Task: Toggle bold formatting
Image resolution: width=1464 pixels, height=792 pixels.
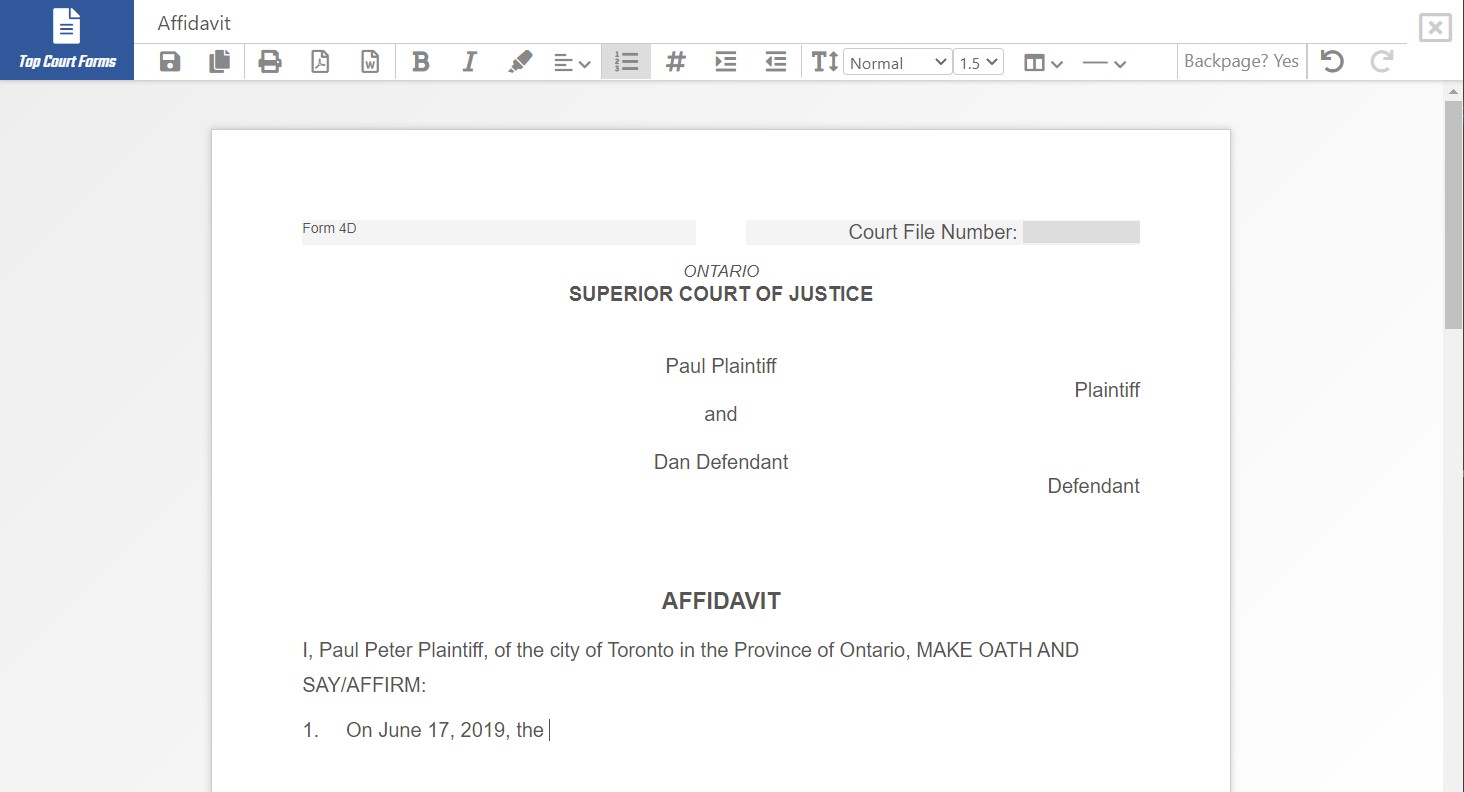Action: coord(421,62)
